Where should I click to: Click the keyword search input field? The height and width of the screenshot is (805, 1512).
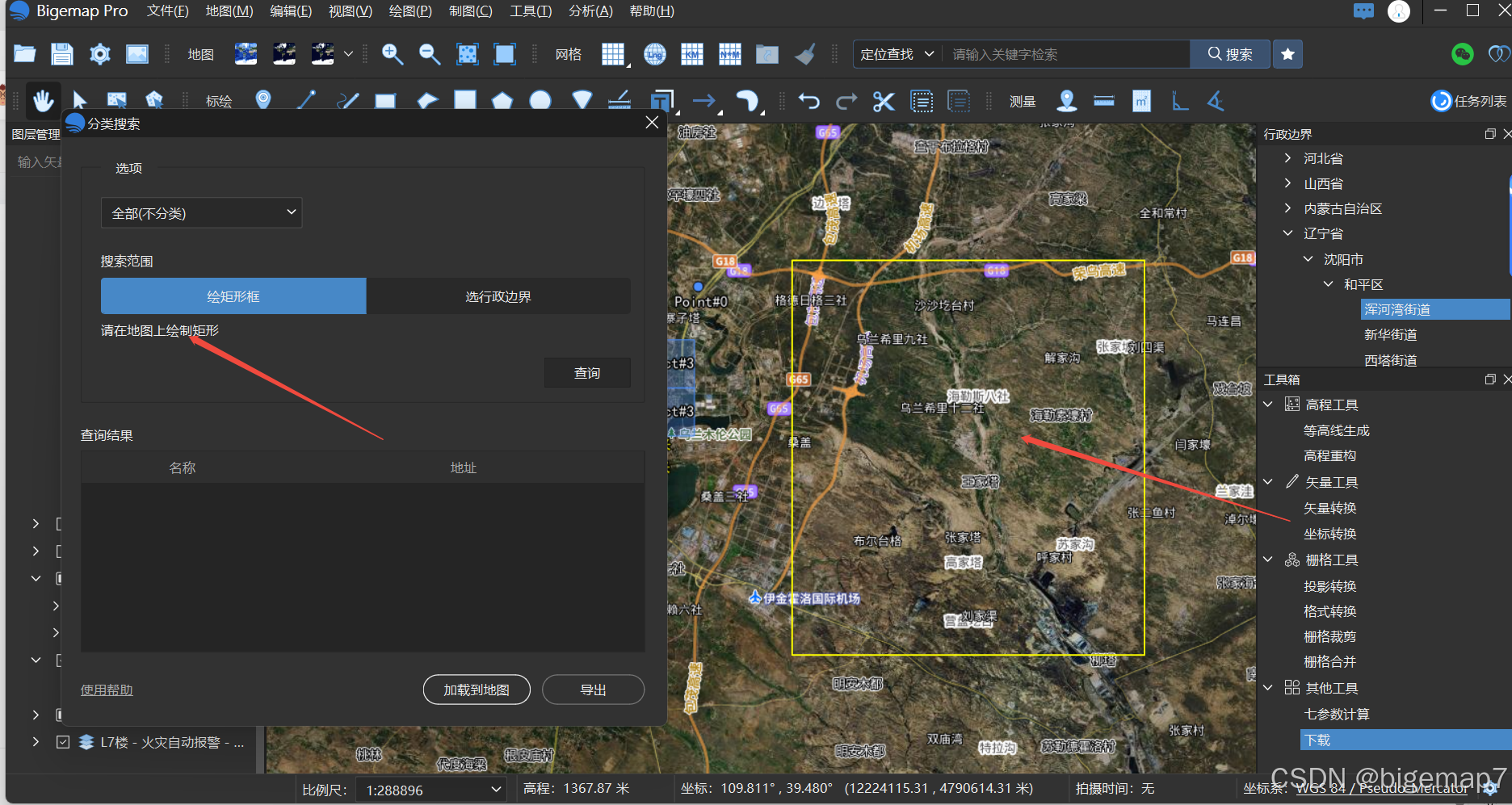(x=1066, y=54)
